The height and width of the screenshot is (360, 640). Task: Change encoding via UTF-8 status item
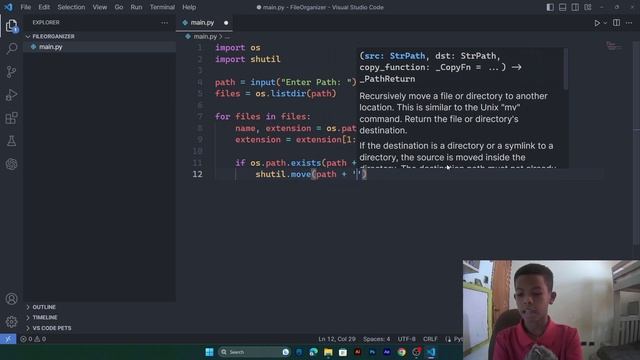(407, 339)
